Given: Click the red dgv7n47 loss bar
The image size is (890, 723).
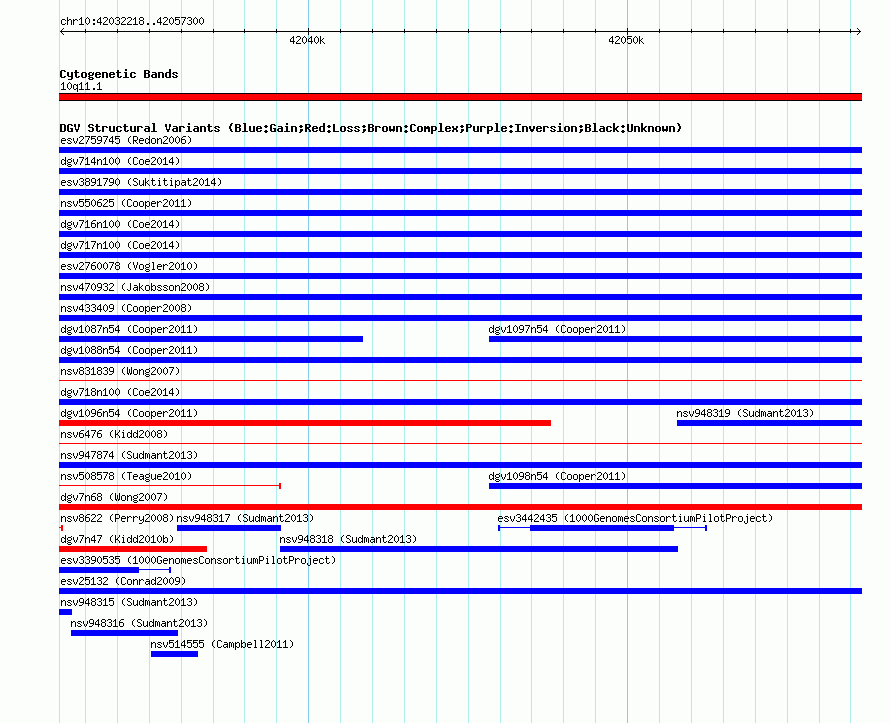Looking at the screenshot, I should [133, 549].
